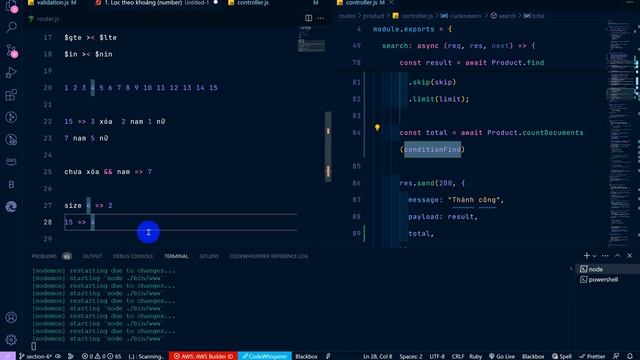
Task: Open the Search view in activity bar
Action: click(x=11, y=27)
